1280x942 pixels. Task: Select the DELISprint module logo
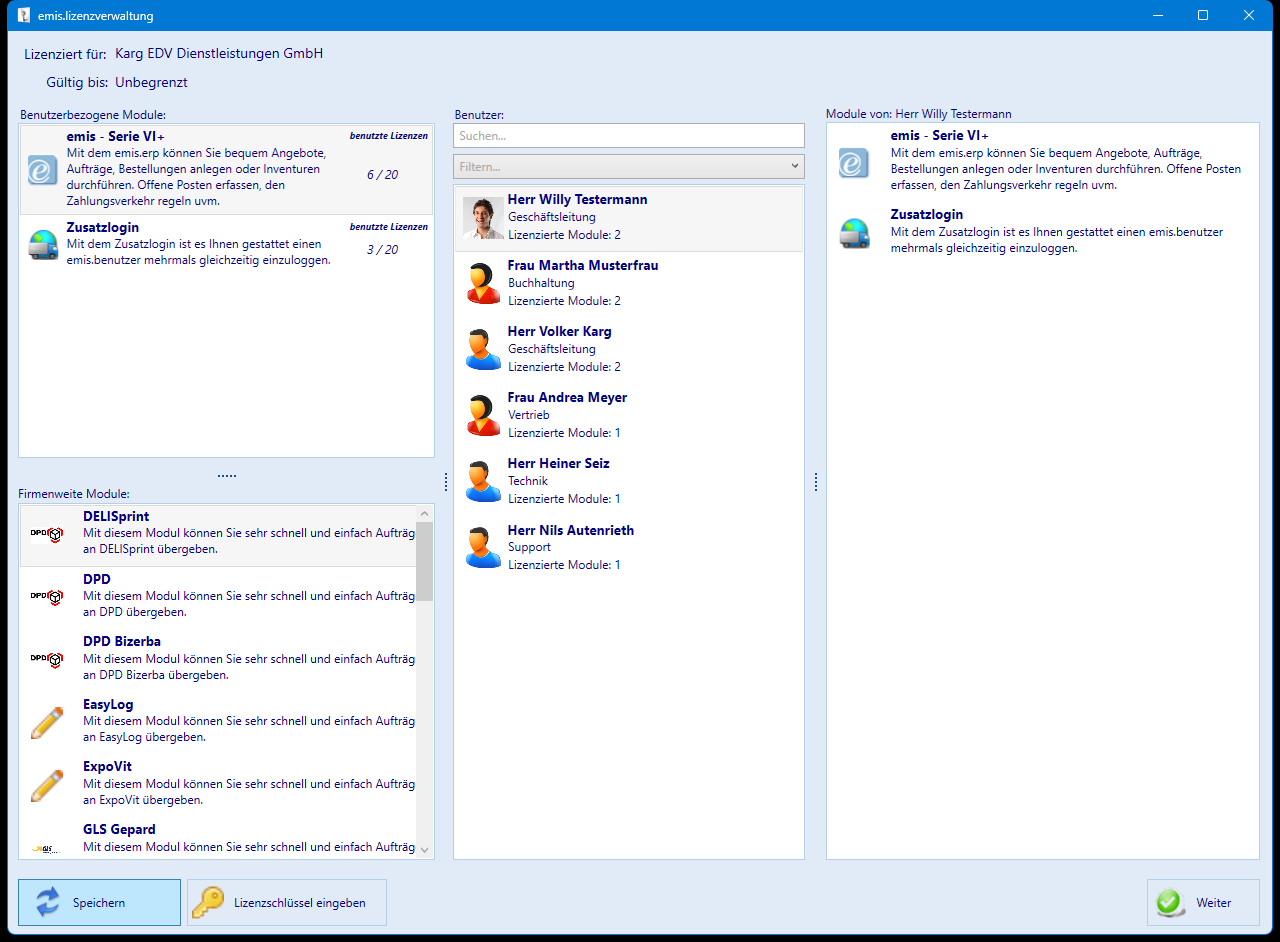click(x=47, y=535)
